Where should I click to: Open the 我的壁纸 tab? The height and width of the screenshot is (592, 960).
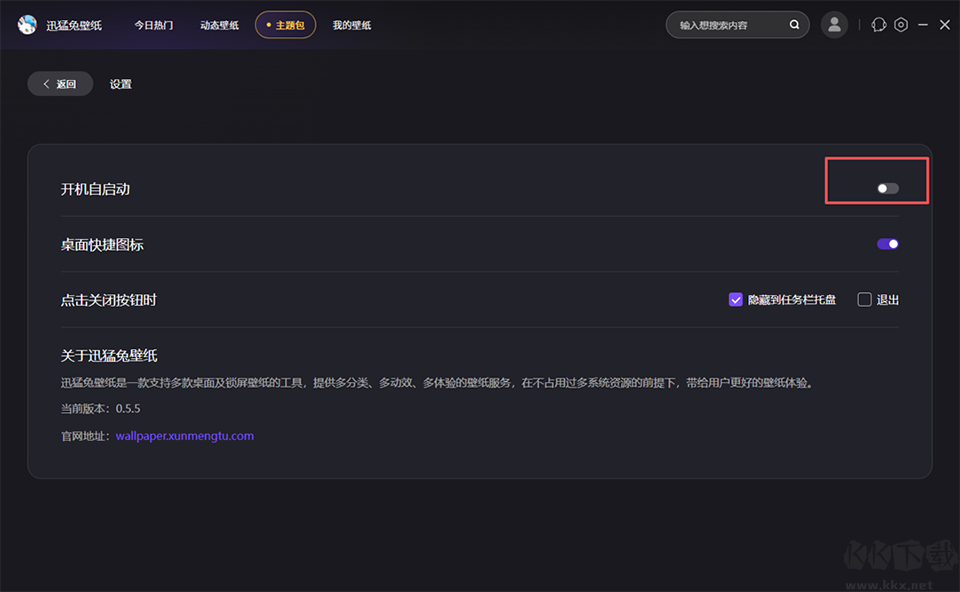(x=352, y=25)
